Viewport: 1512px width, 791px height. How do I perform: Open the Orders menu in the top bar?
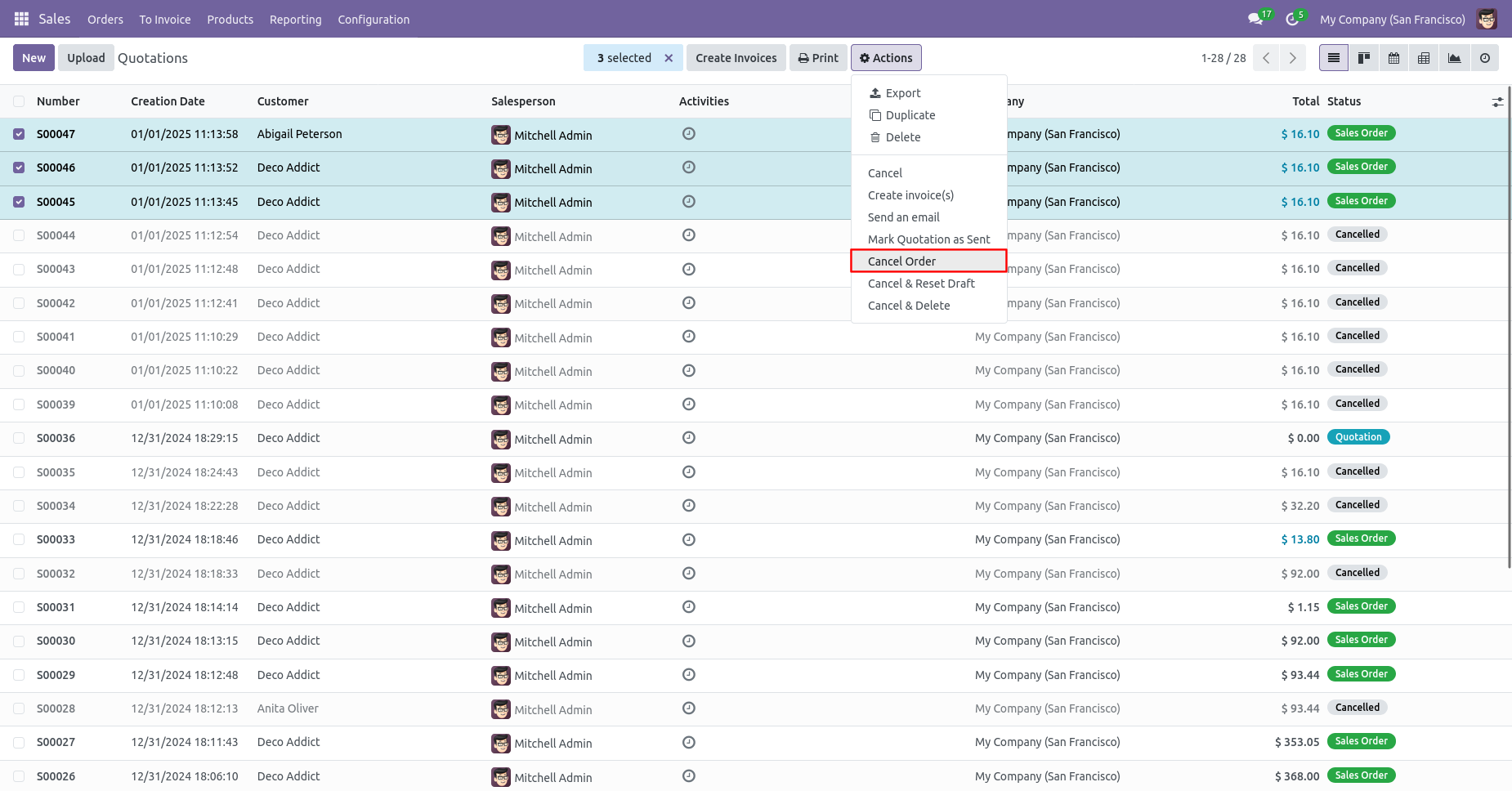point(105,20)
